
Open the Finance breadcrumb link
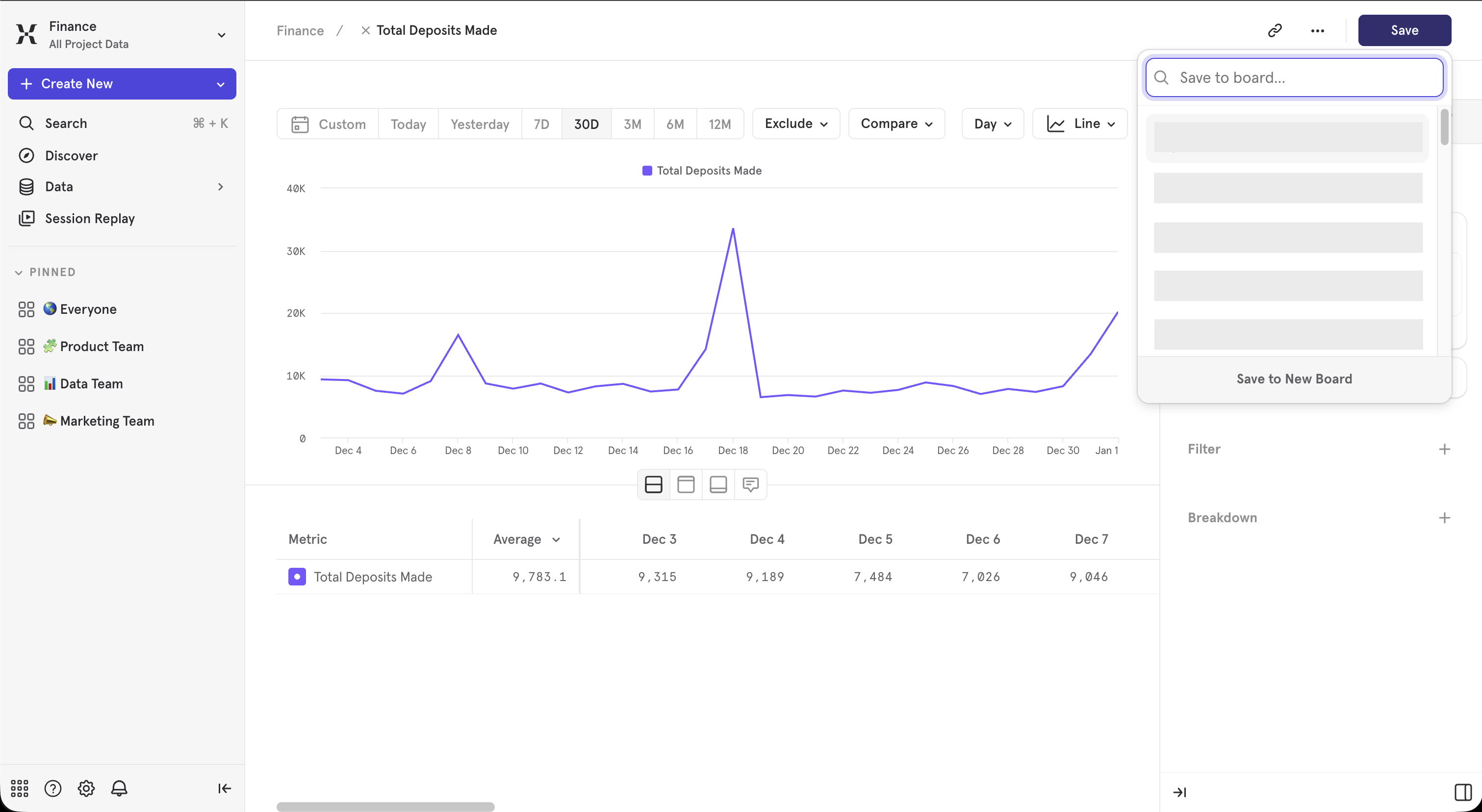[x=300, y=30]
